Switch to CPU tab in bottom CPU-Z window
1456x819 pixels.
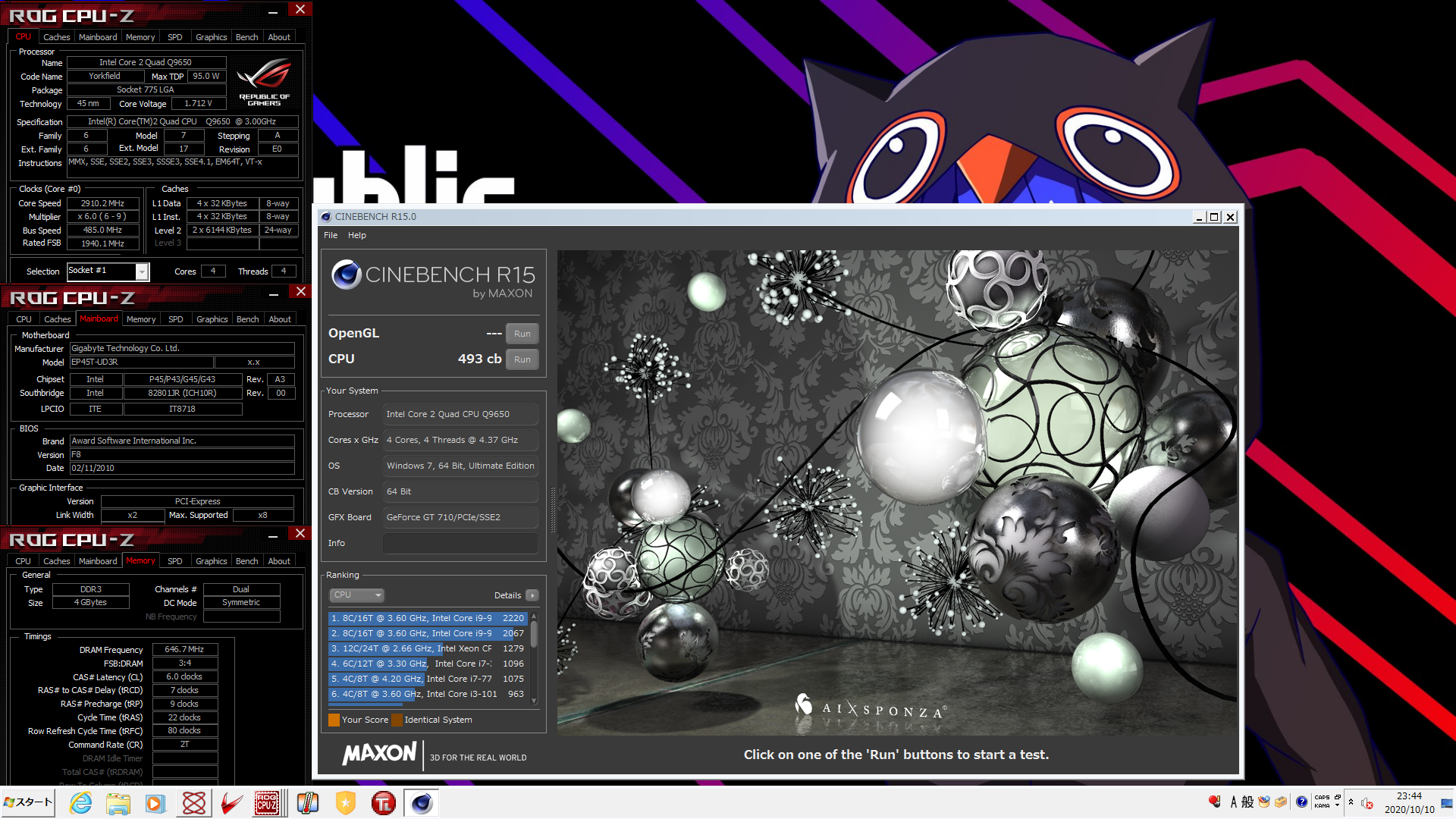click(24, 561)
